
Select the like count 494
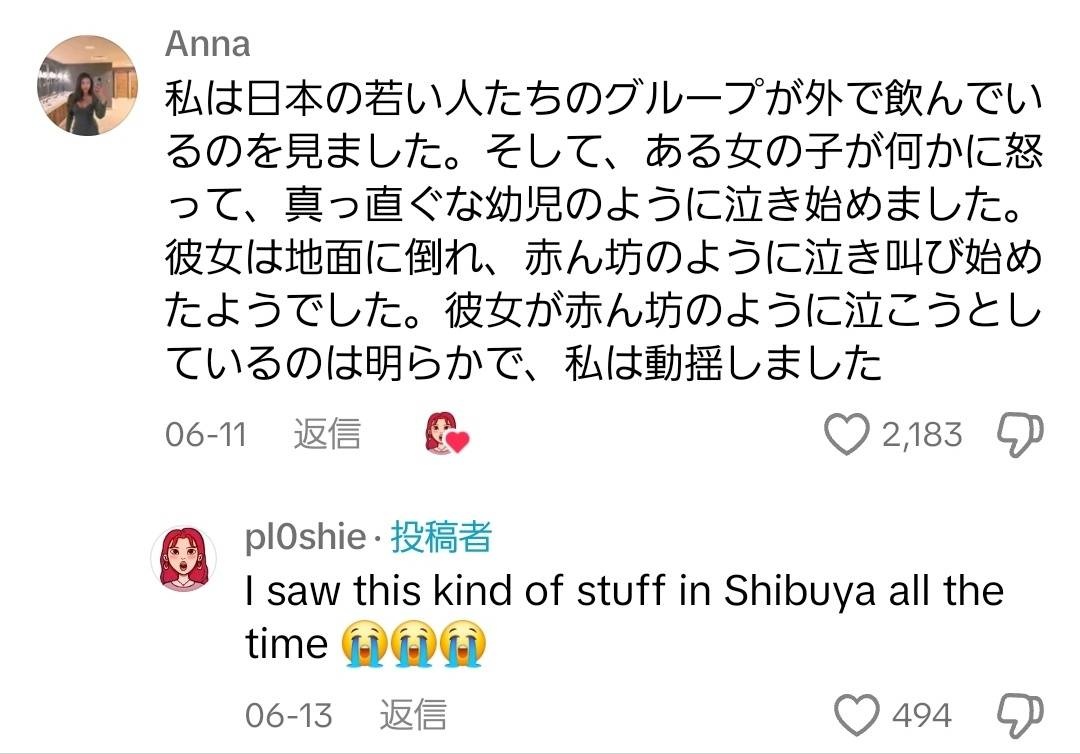pos(920,715)
